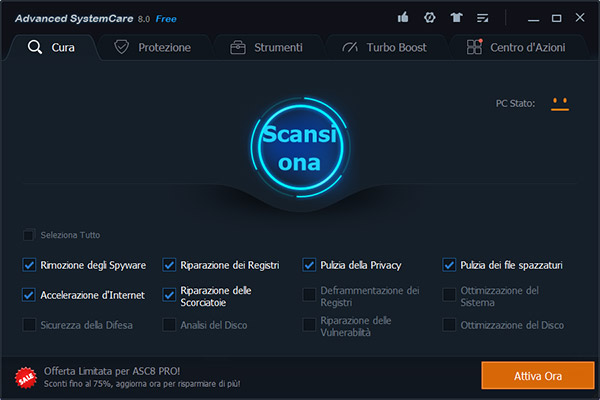Start scan with Scansiona button
Image resolution: width=600 pixels, height=400 pixels.
[x=300, y=147]
